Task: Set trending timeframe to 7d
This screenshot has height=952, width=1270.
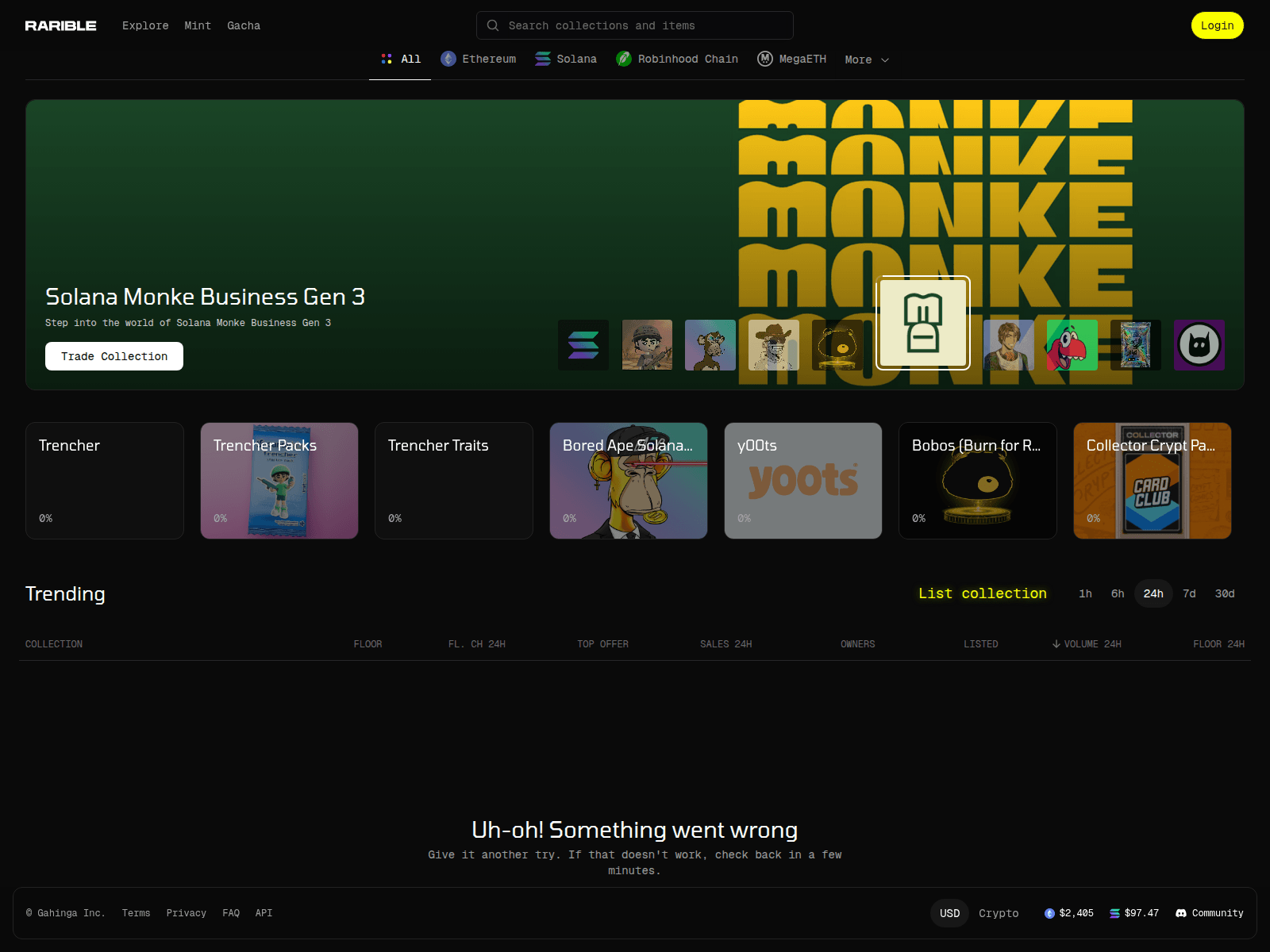Action: [x=1189, y=593]
